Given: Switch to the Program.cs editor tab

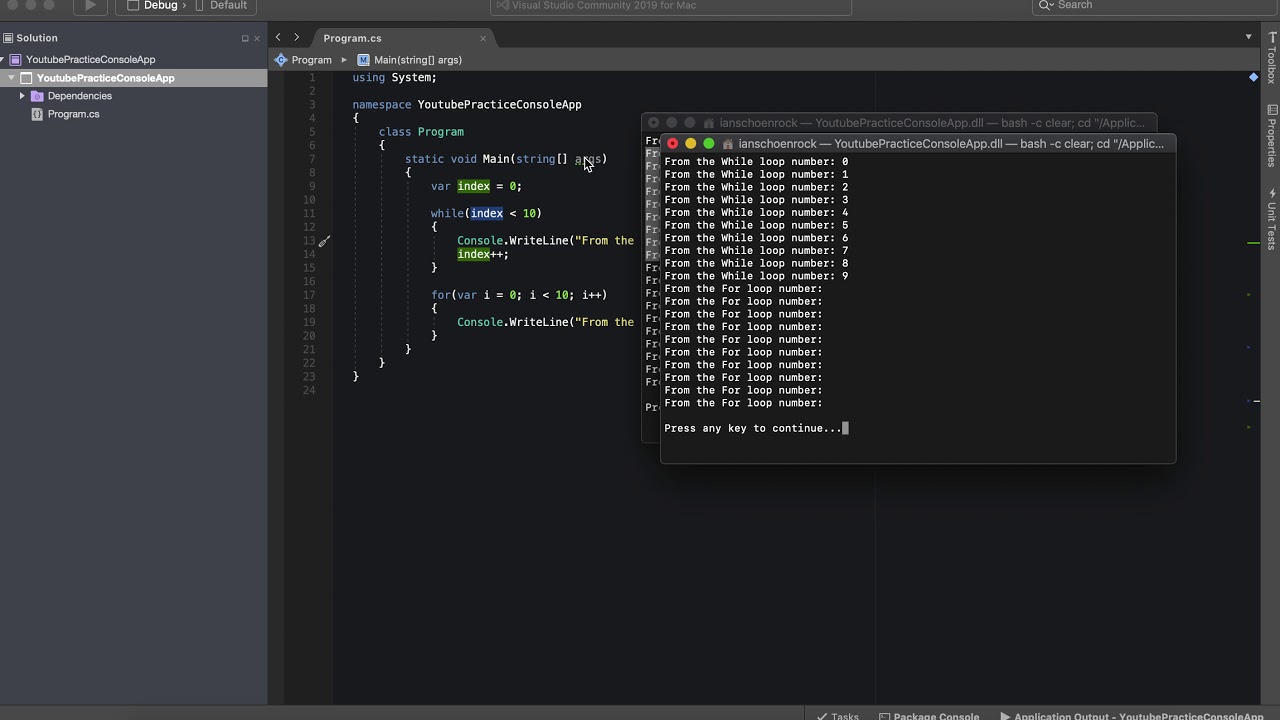Looking at the screenshot, I should pos(352,38).
